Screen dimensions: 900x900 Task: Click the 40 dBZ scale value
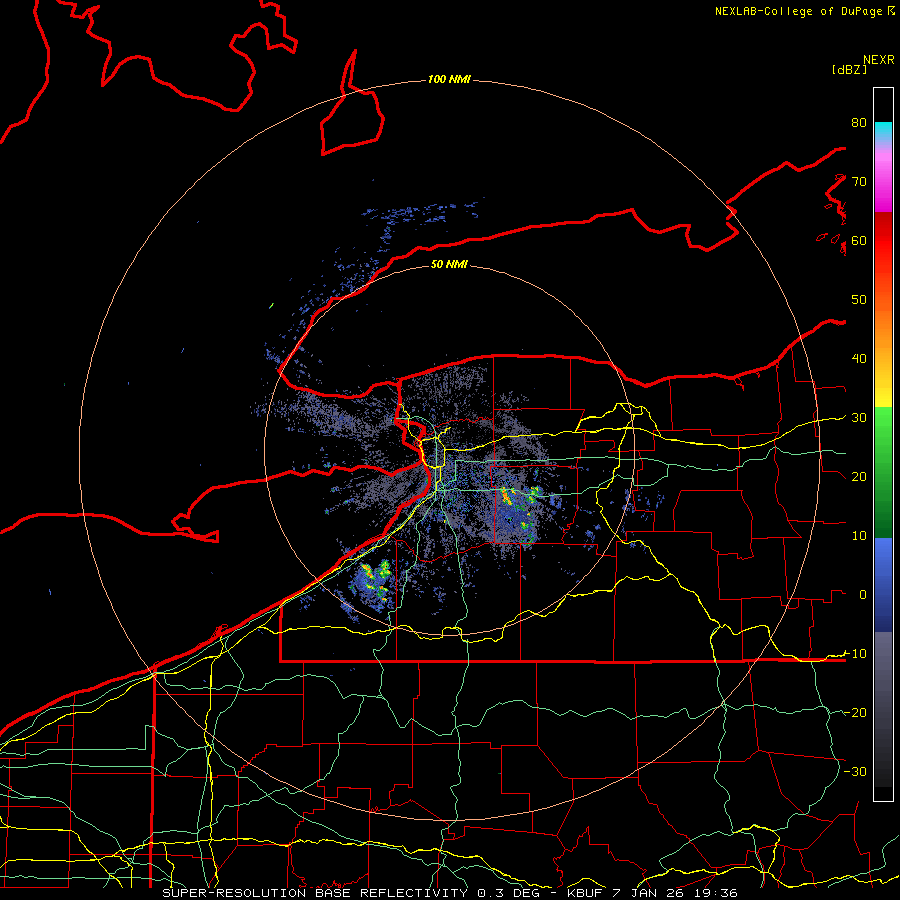point(859,359)
